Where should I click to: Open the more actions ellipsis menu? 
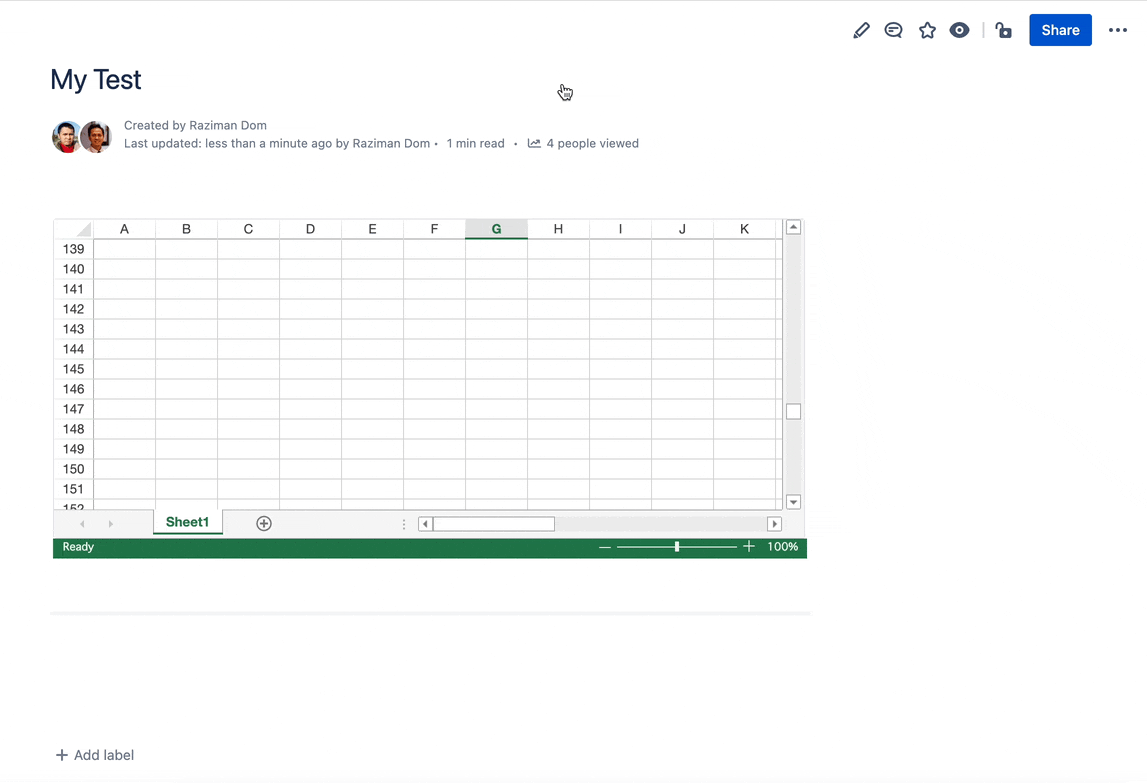[x=1118, y=30]
